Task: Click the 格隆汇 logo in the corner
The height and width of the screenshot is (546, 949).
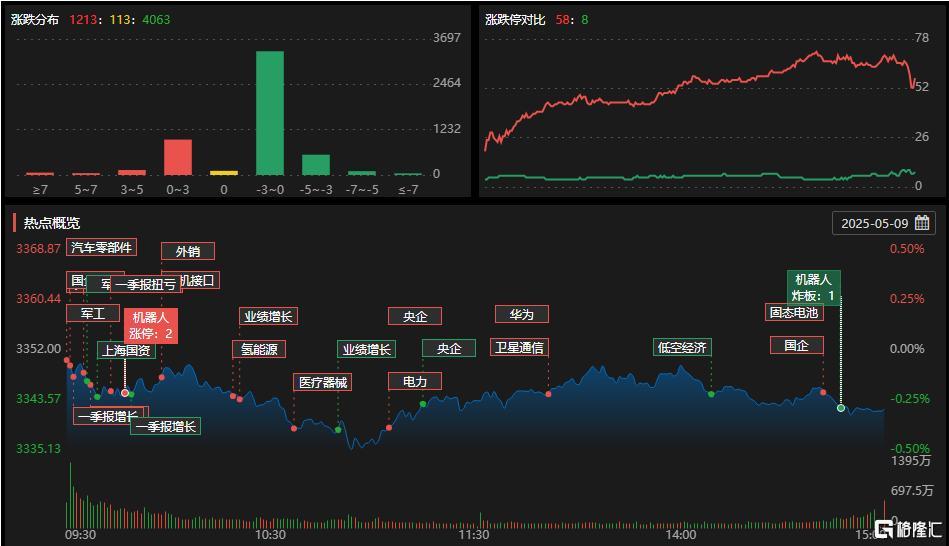Action: 908,528
